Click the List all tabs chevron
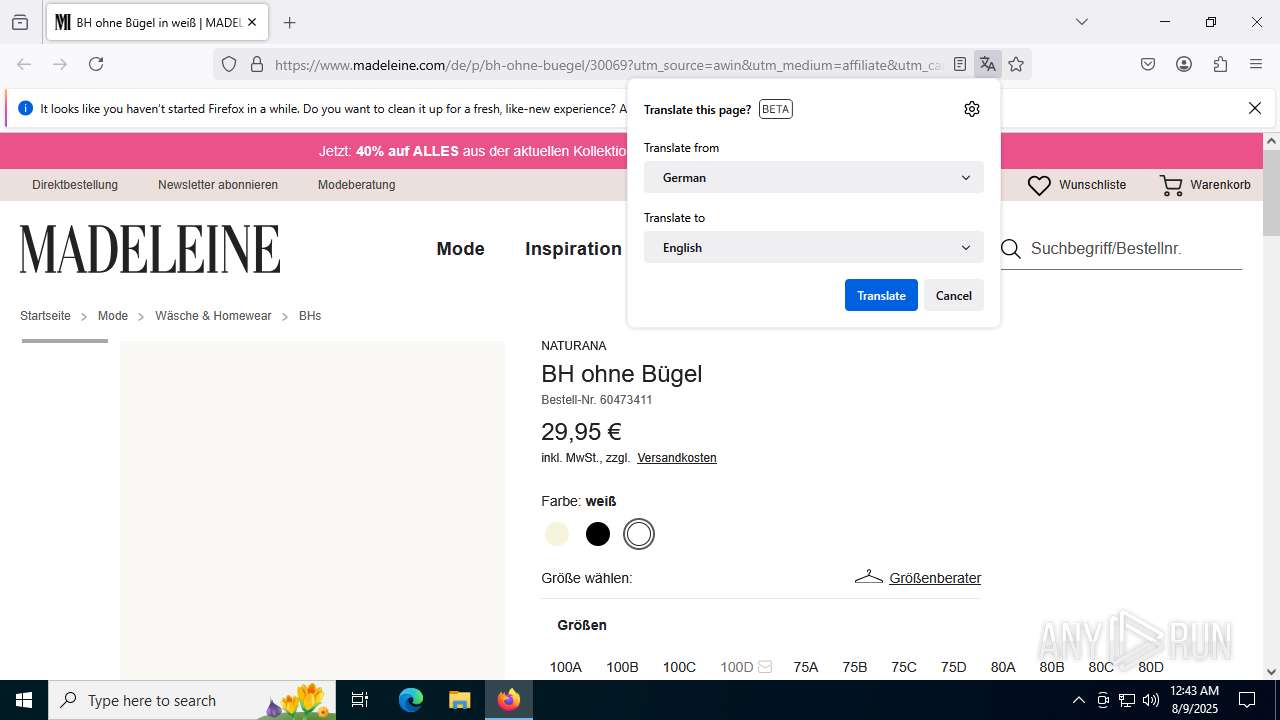 (x=1081, y=22)
